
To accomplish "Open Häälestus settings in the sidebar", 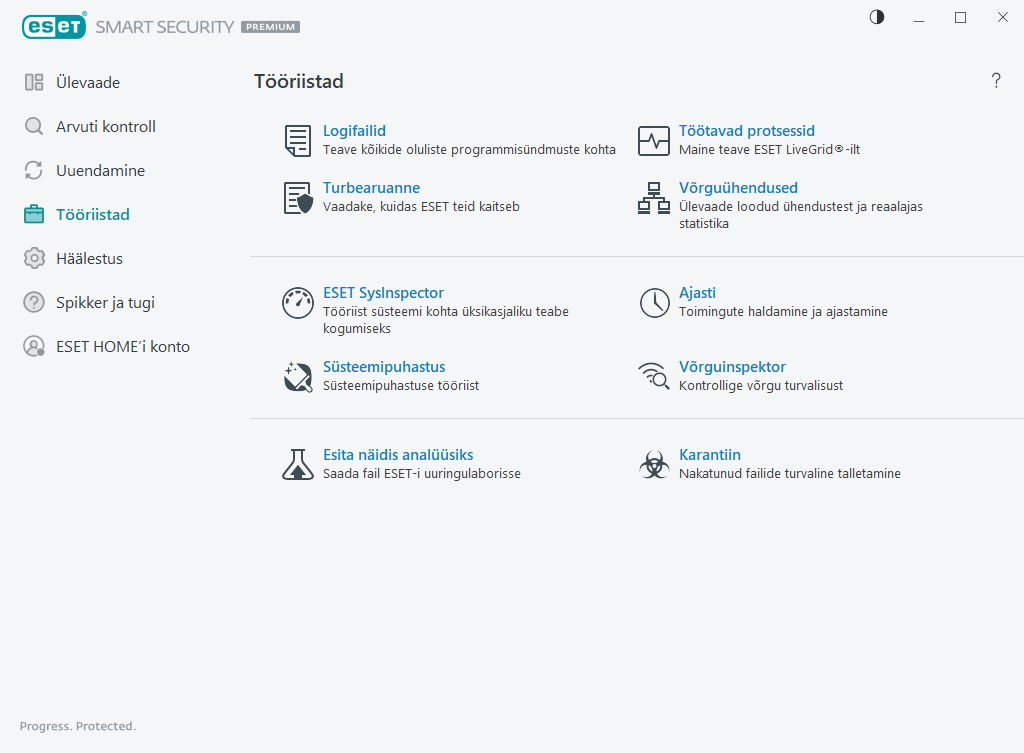I will [89, 259].
